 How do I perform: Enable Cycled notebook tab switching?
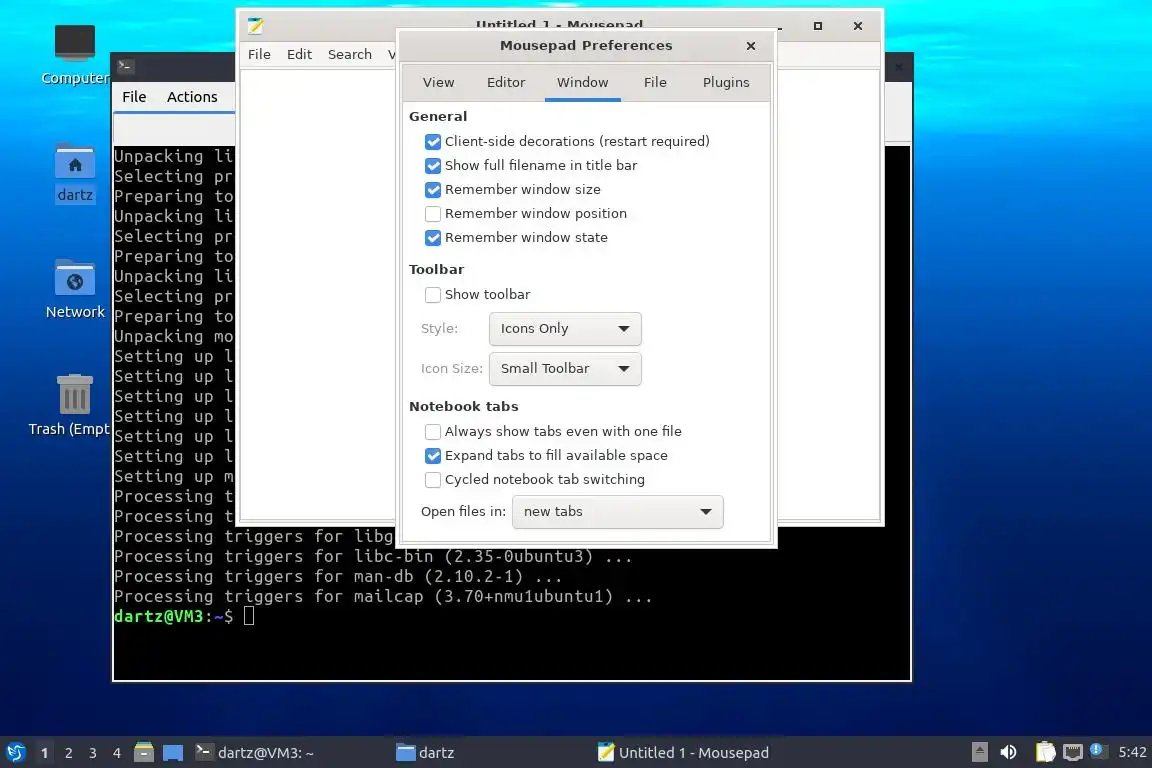[433, 480]
